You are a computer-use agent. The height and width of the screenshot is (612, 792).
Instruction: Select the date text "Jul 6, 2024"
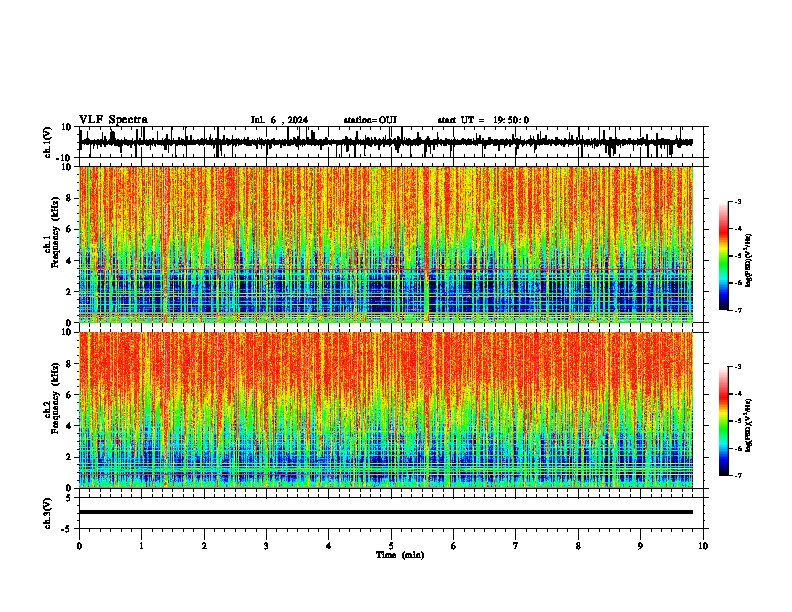279,120
